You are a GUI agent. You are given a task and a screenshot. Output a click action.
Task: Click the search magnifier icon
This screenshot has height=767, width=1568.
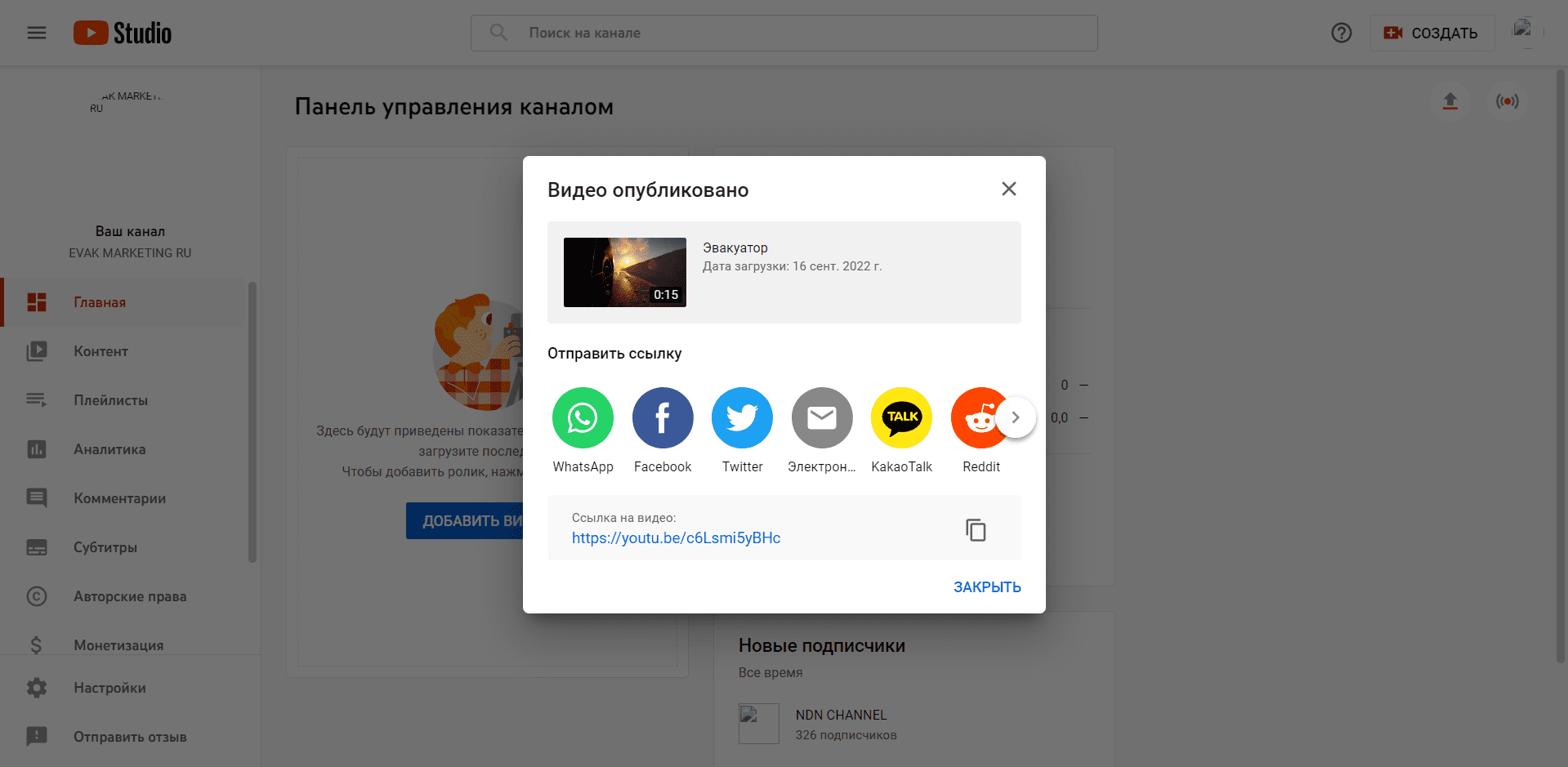498,33
